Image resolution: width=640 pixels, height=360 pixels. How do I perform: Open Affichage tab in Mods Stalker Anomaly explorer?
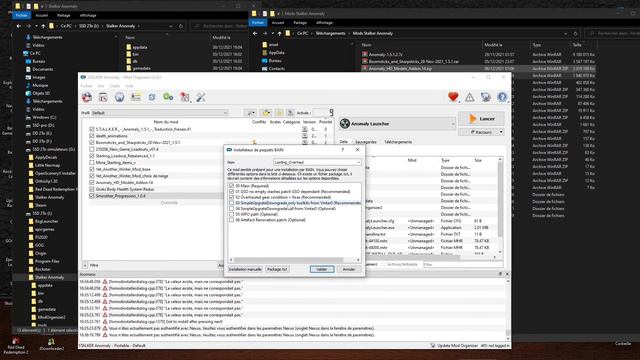[x=324, y=23]
